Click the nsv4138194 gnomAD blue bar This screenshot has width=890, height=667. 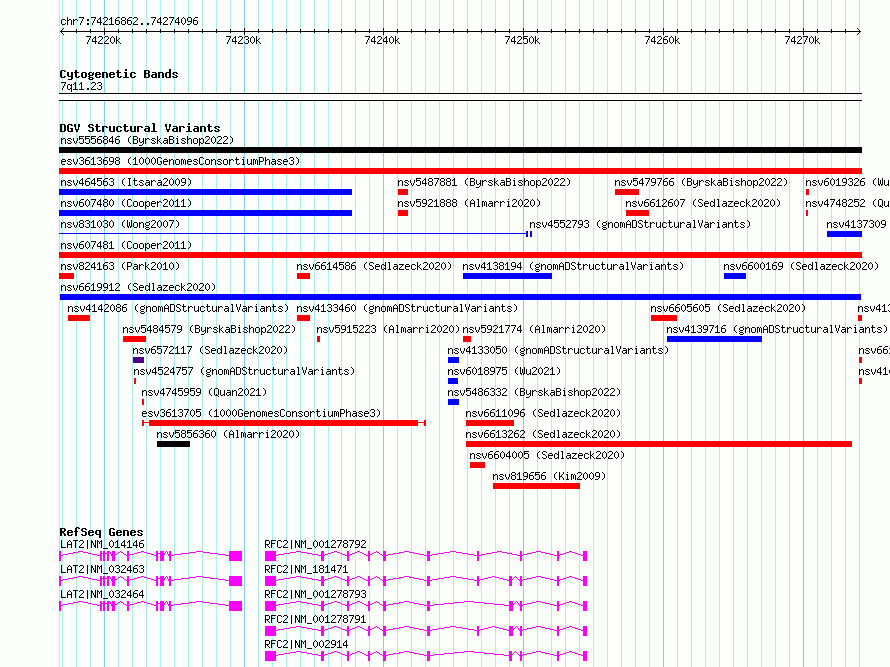507,276
